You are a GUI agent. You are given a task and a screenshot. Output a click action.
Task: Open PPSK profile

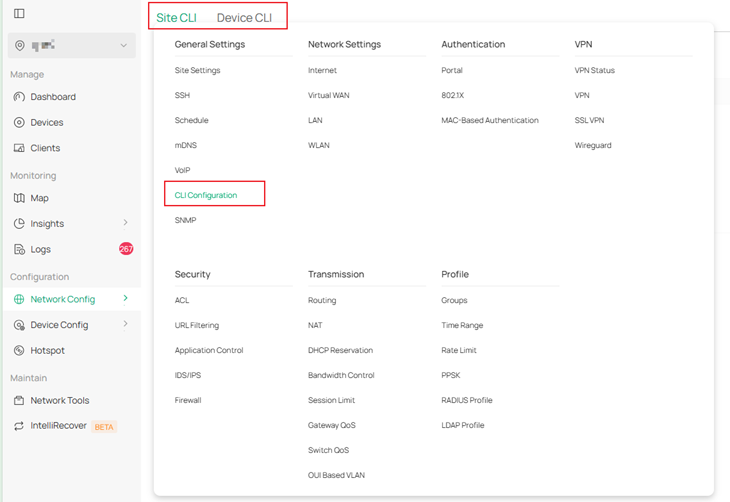[x=451, y=375]
